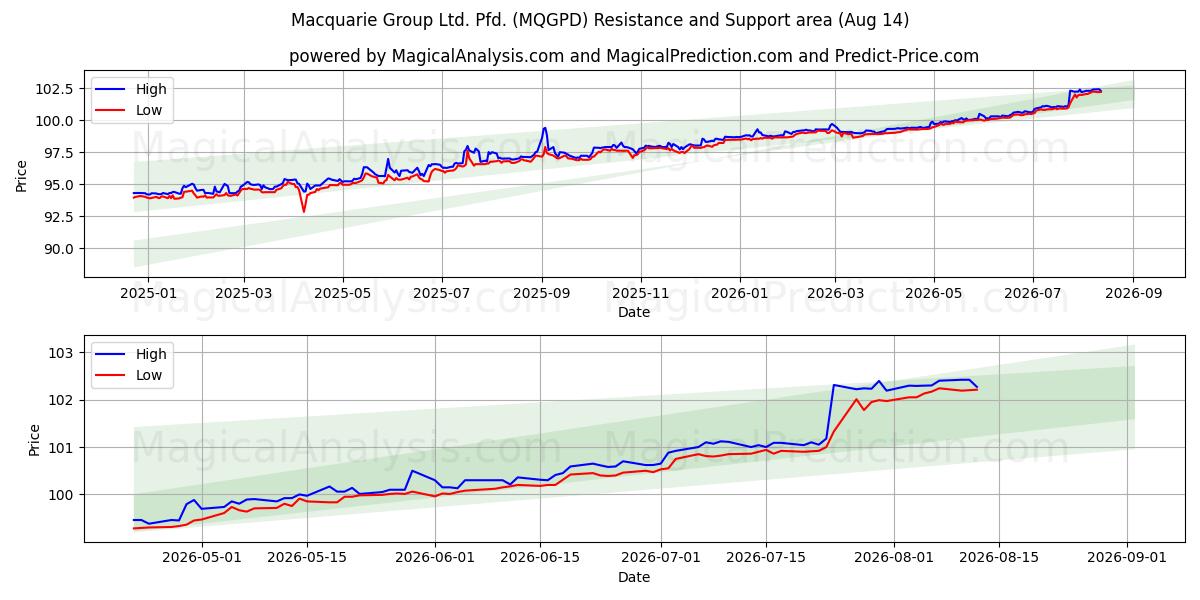Click the '100.0' y-axis label on top chart
Screen dimensions: 1200x600
click(x=54, y=121)
